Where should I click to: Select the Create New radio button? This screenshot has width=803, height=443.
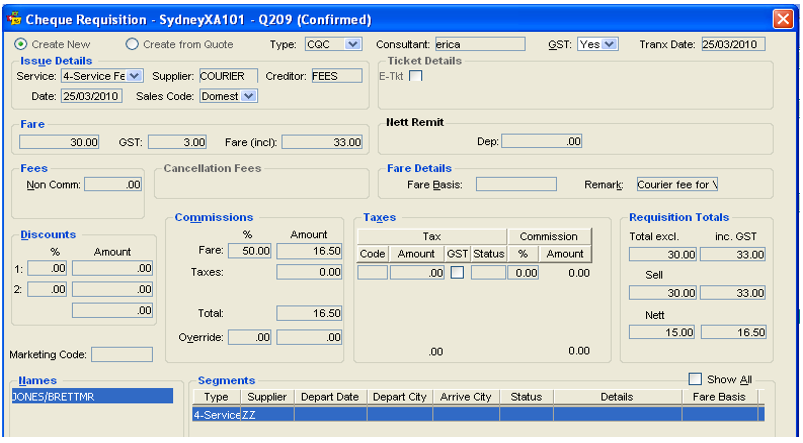click(x=20, y=44)
